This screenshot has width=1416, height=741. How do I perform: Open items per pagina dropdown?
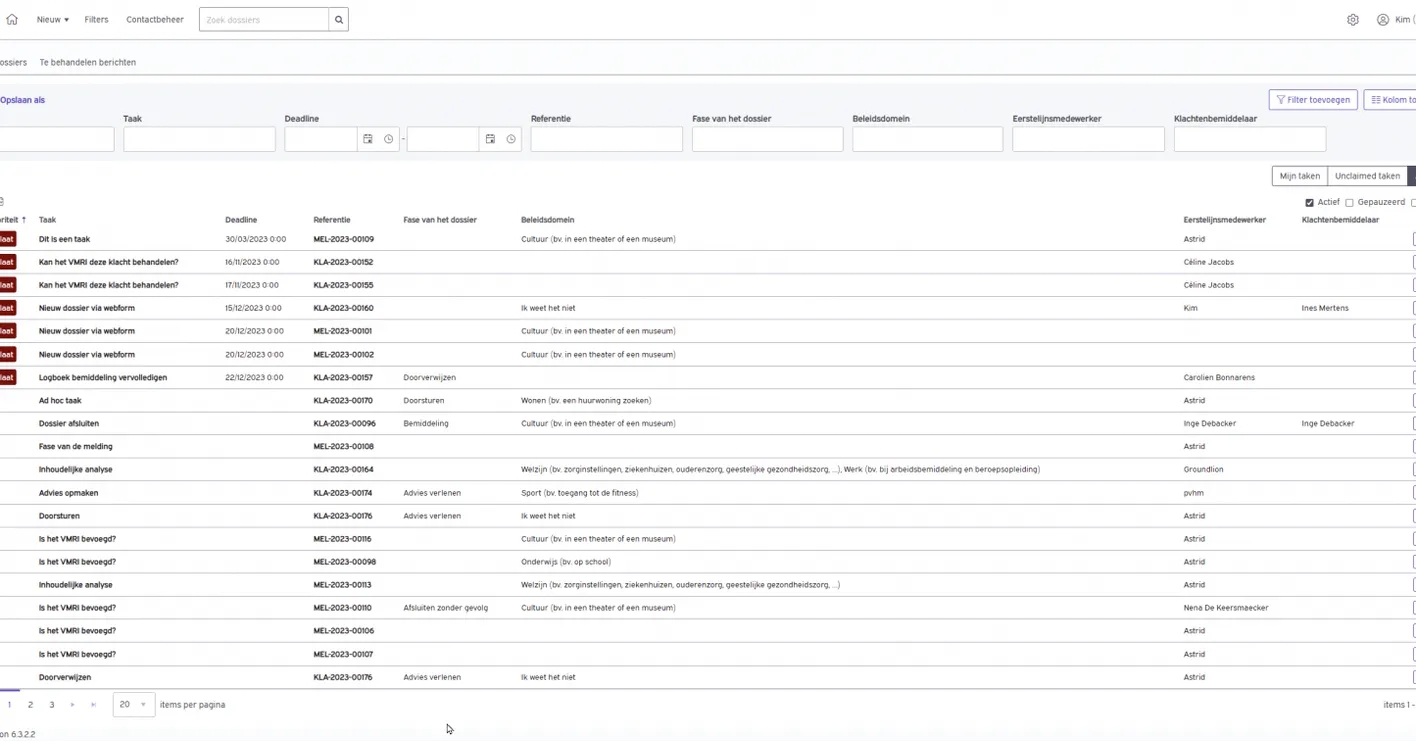[134, 705]
